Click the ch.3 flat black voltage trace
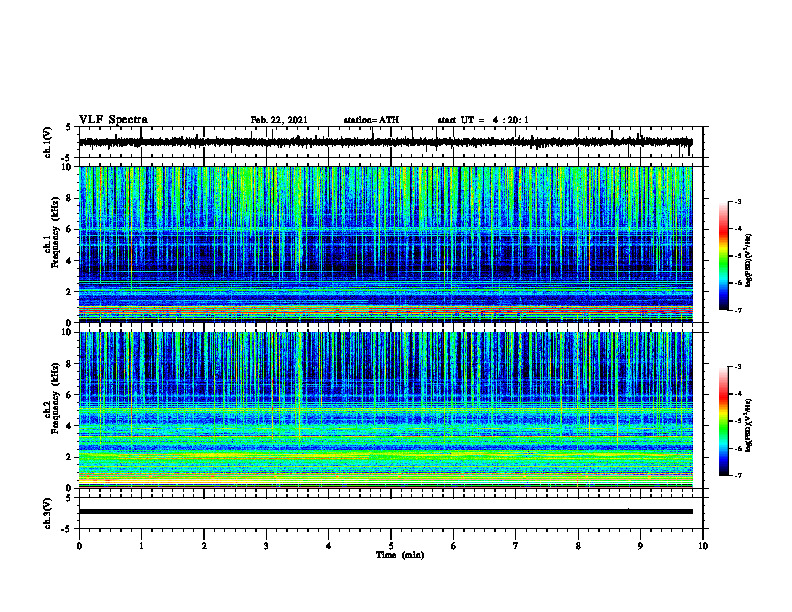 tap(385, 512)
